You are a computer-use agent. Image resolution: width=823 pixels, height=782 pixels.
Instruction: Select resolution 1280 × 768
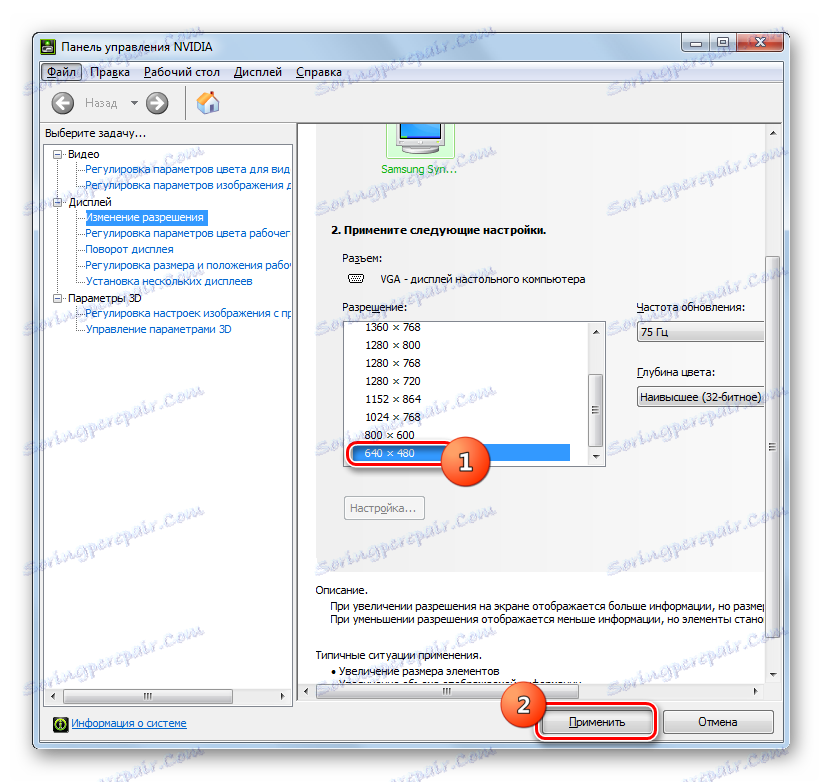[x=393, y=363]
